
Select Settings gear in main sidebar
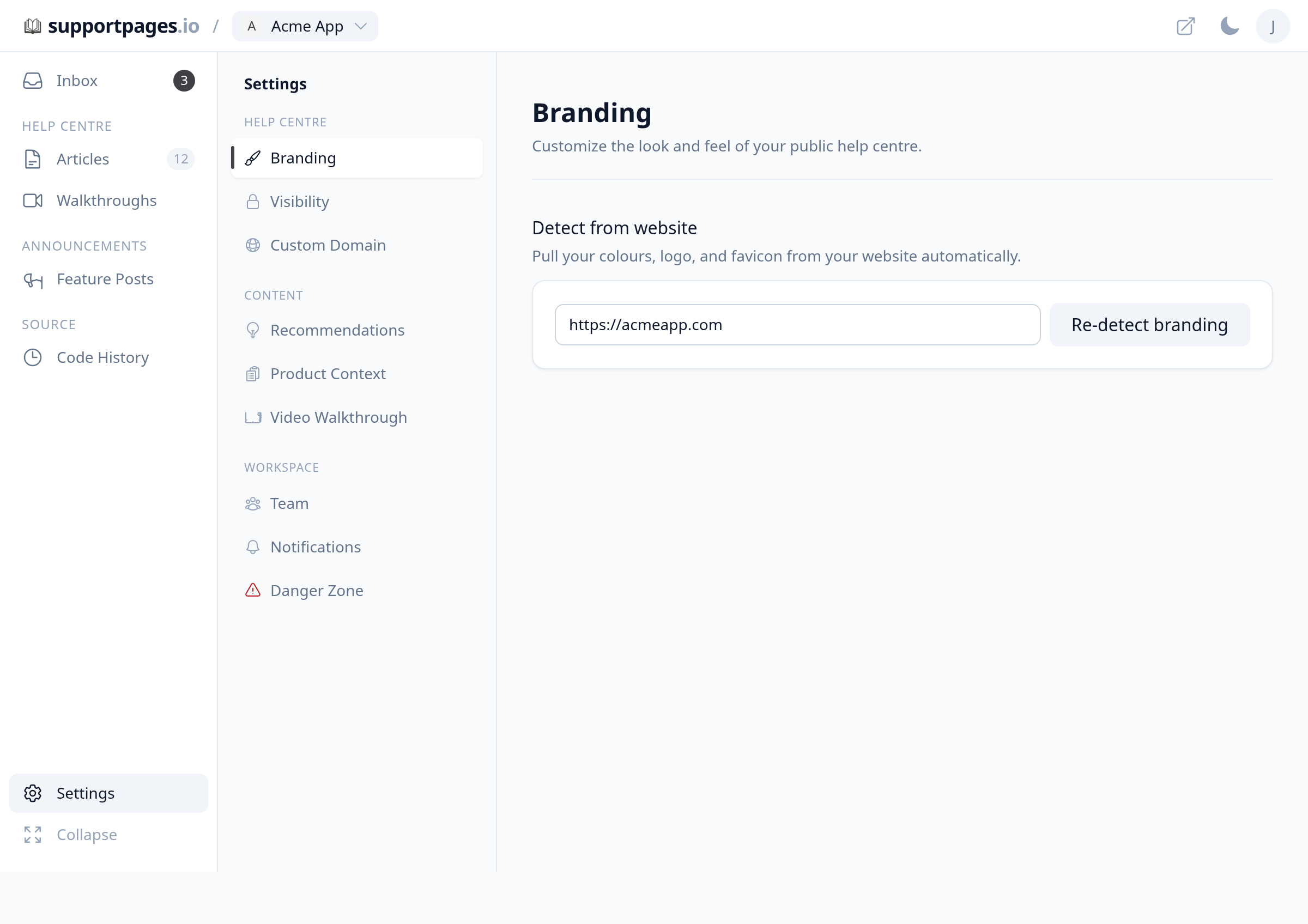108,793
